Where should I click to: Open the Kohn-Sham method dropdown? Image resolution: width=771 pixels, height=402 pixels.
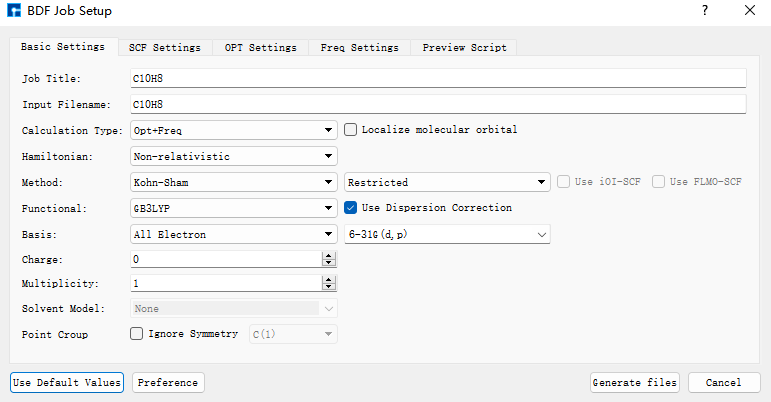[234, 182]
